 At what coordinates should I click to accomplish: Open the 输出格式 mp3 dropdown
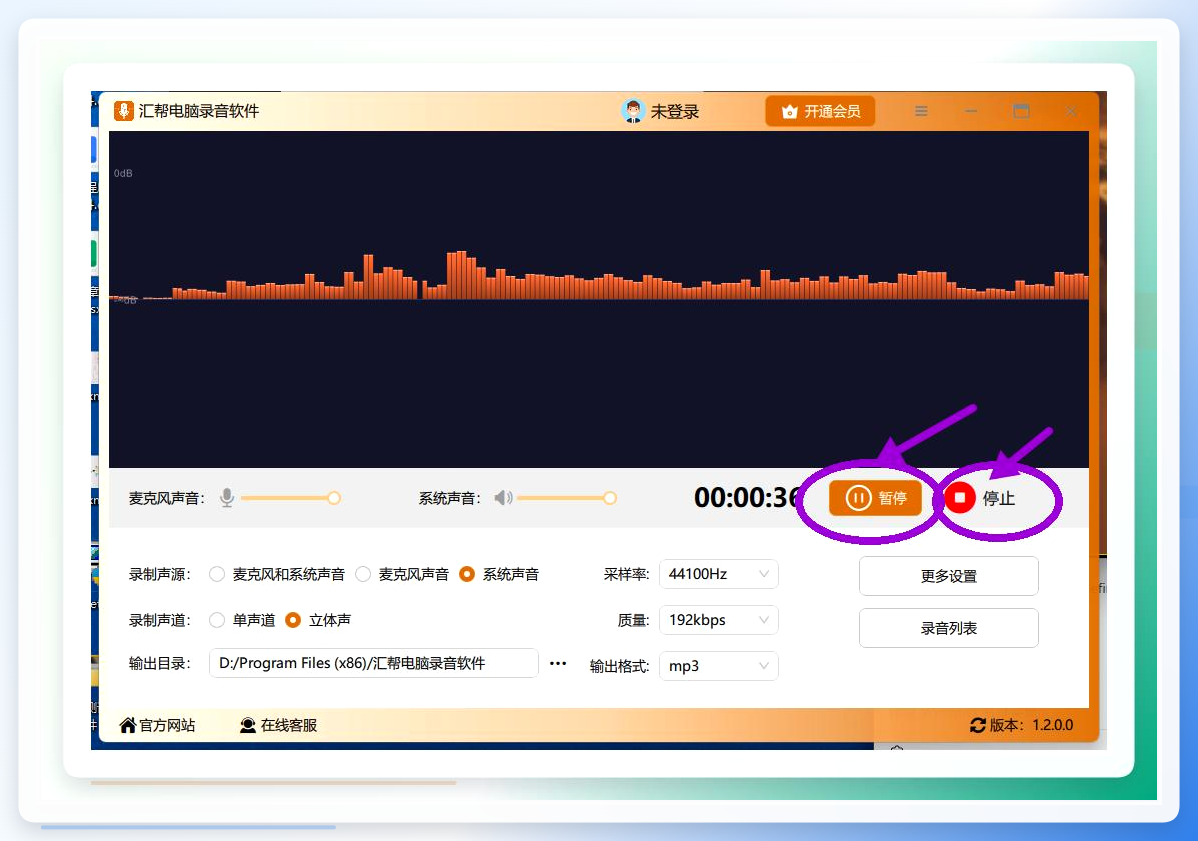coord(719,666)
